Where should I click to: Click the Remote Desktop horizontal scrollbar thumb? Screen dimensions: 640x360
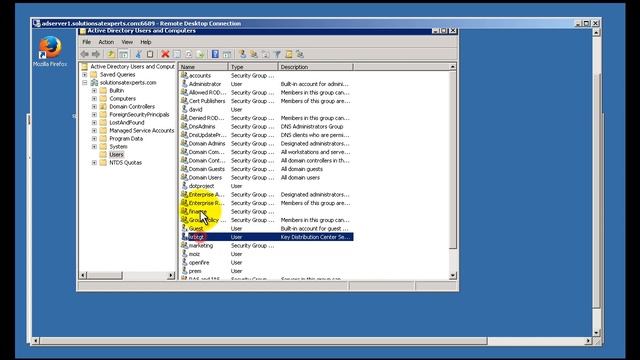263,340
